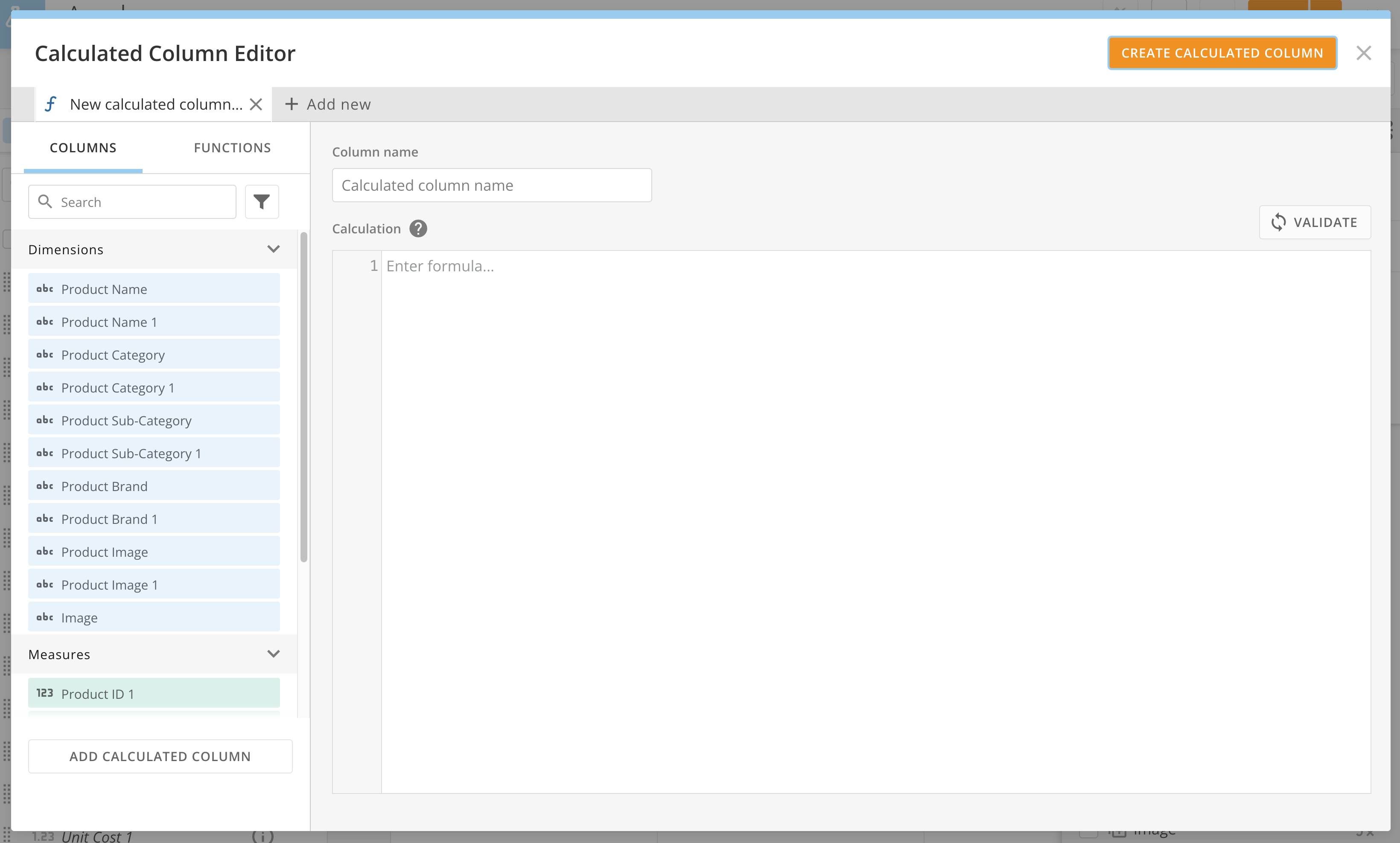This screenshot has width=1400, height=843.
Task: Click CREATE CALCULATED COLUMN
Action: tap(1222, 53)
